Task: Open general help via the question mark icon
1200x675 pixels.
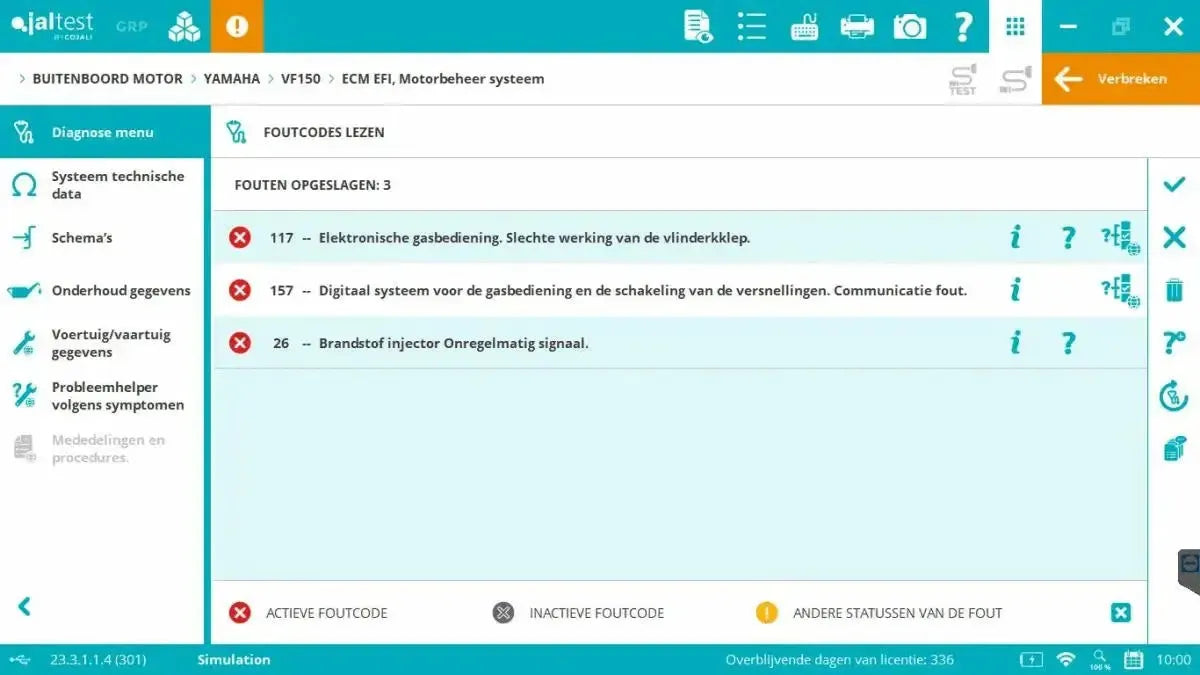Action: click(963, 26)
